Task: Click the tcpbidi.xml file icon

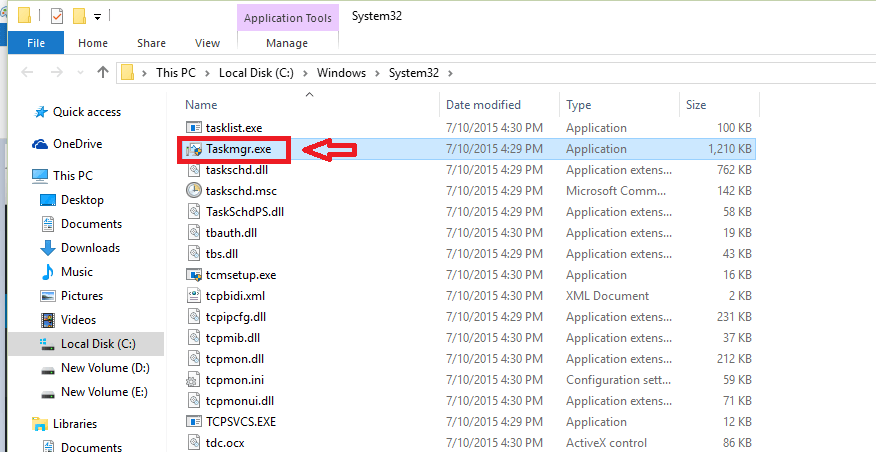Action: [194, 296]
